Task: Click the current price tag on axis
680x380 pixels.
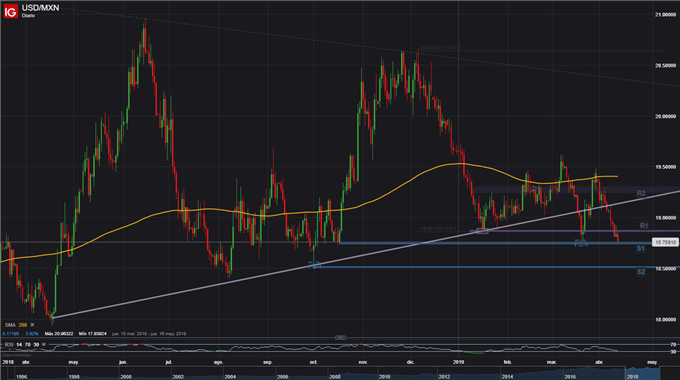Action: tap(665, 242)
